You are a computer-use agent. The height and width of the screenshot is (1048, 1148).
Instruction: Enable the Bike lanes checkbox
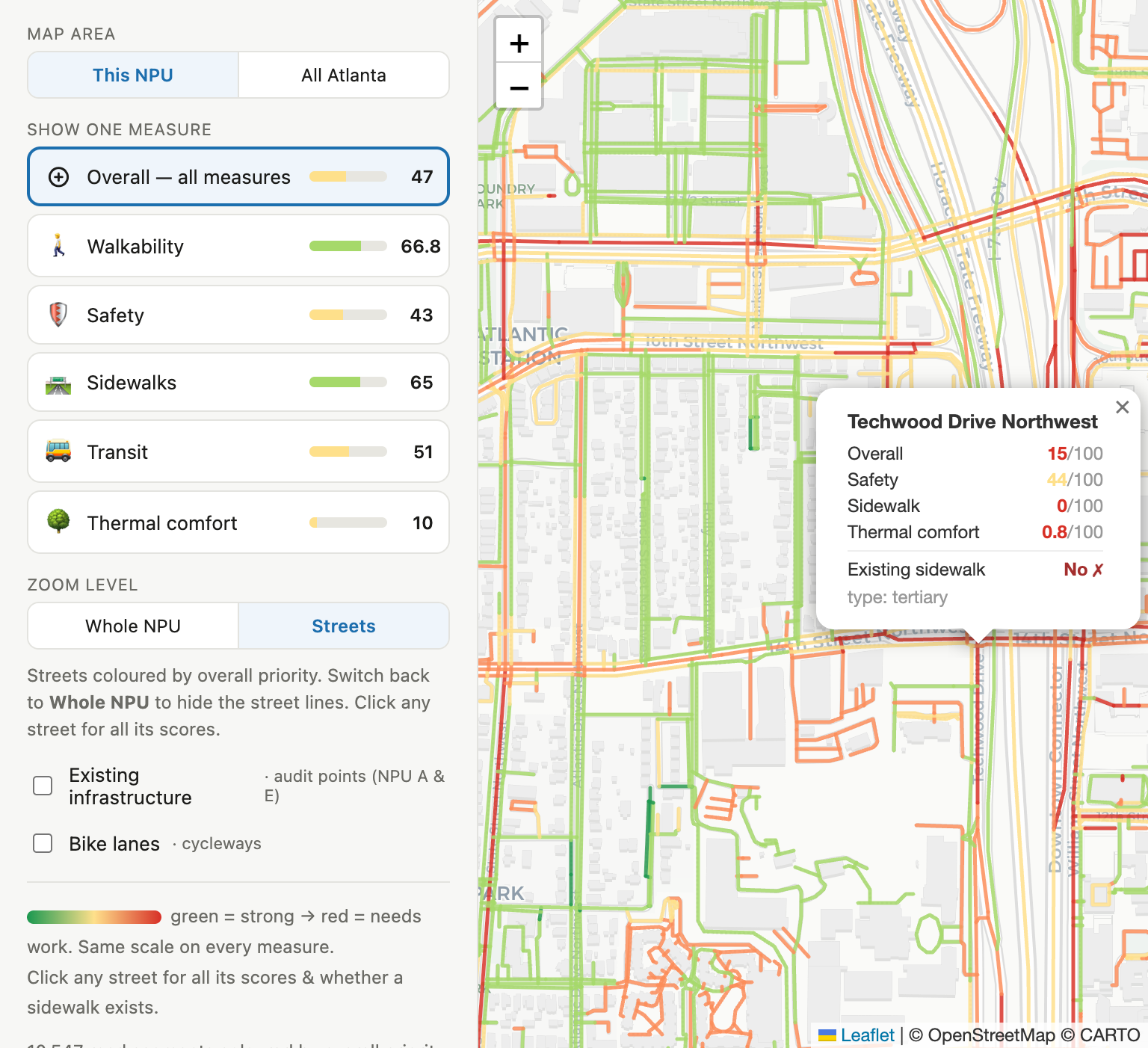(x=43, y=843)
